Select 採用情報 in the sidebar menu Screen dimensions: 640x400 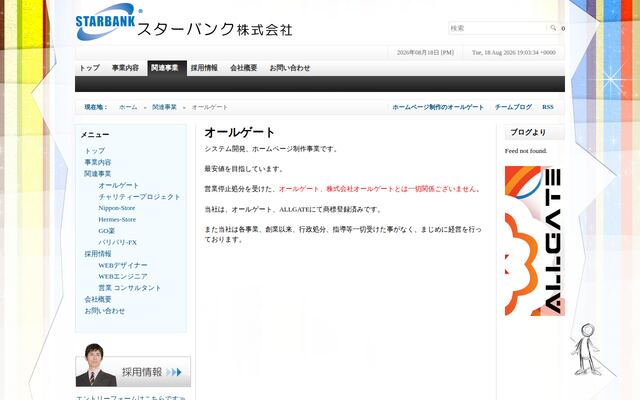click(98, 253)
